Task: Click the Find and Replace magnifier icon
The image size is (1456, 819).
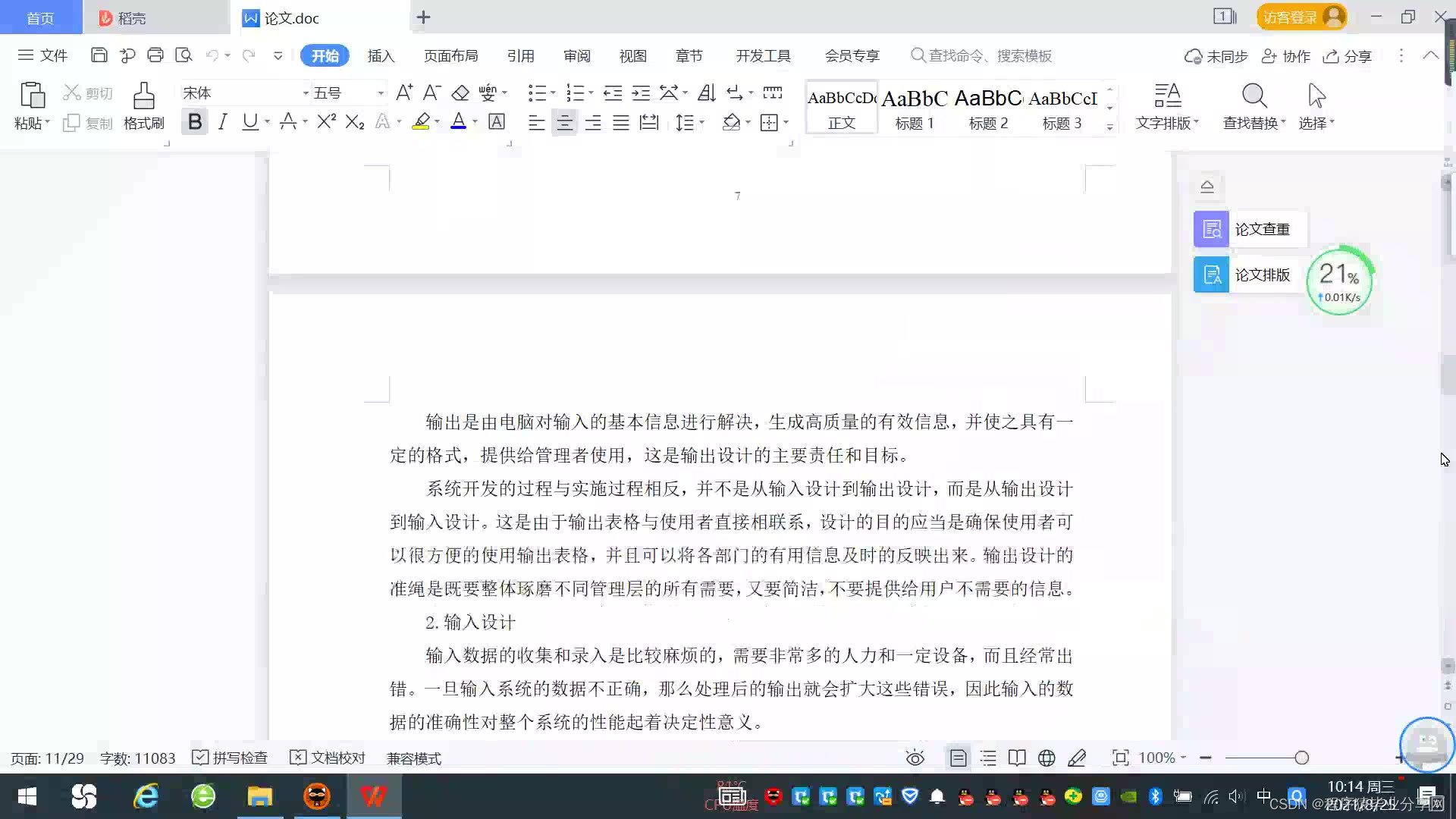Action: pyautogui.click(x=1254, y=96)
